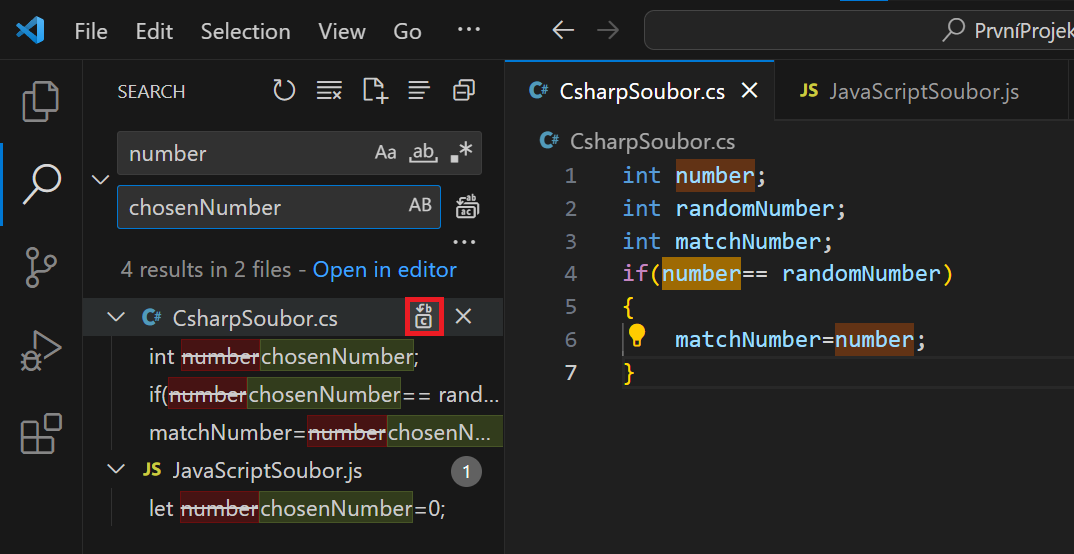Screen dimensions: 1074x554
Task: Open the Extensions view
Action: click(41, 433)
